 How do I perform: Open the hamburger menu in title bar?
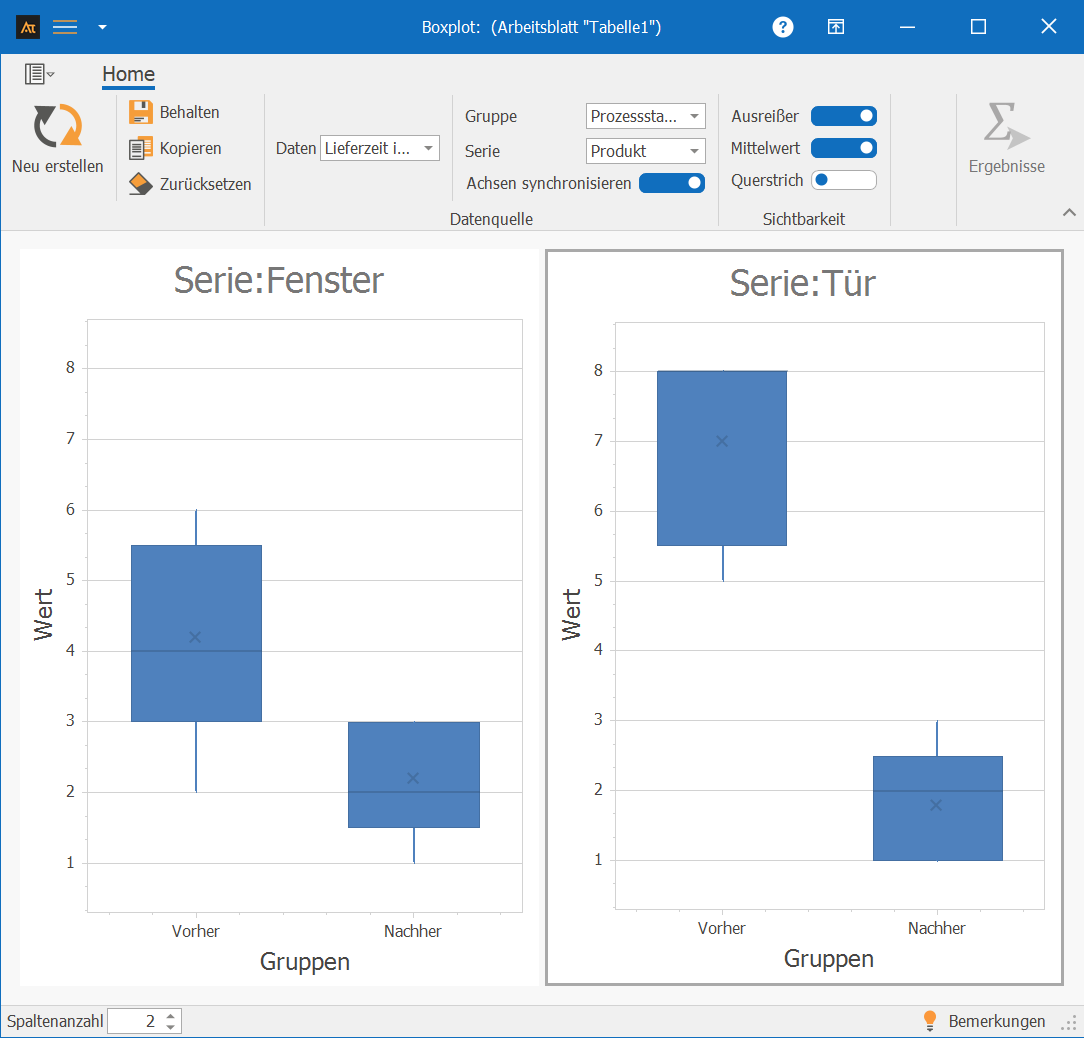(65, 27)
